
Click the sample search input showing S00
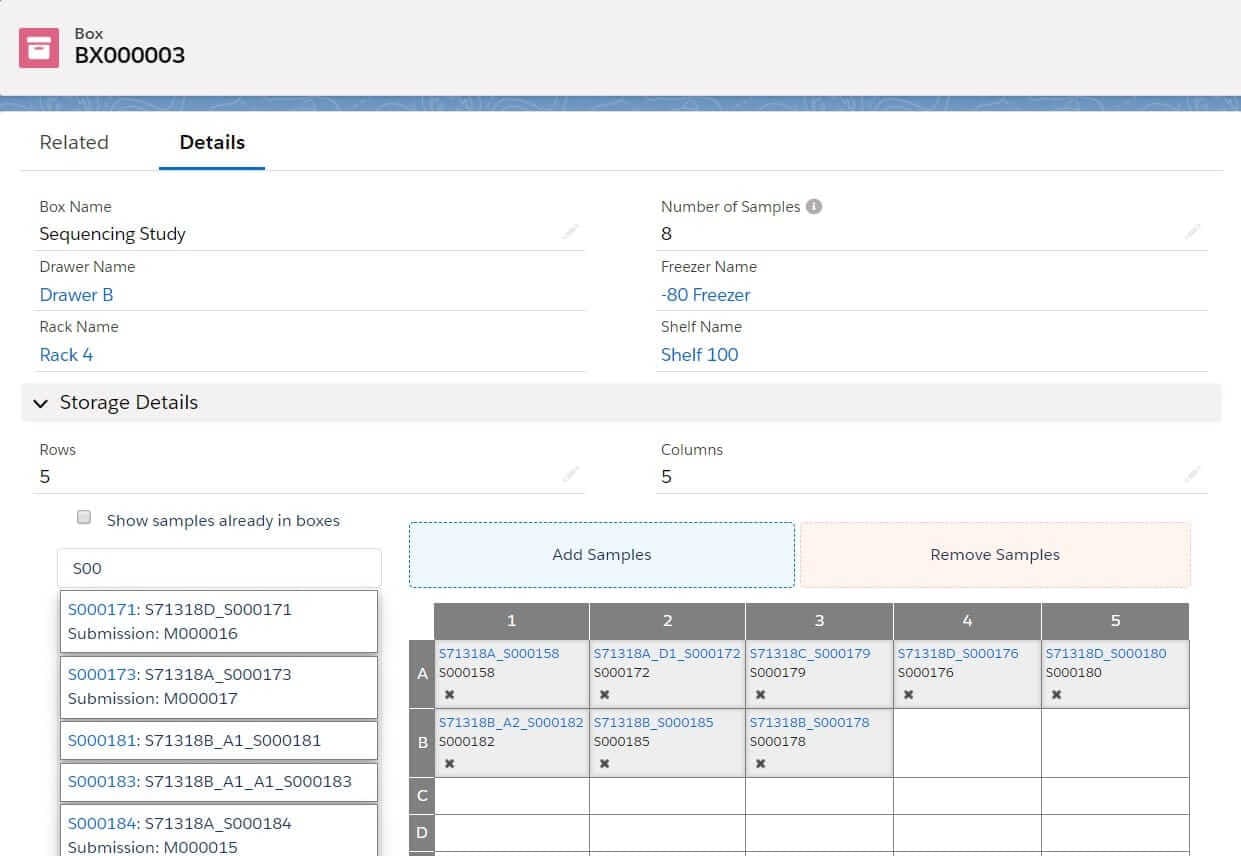pyautogui.click(x=219, y=567)
